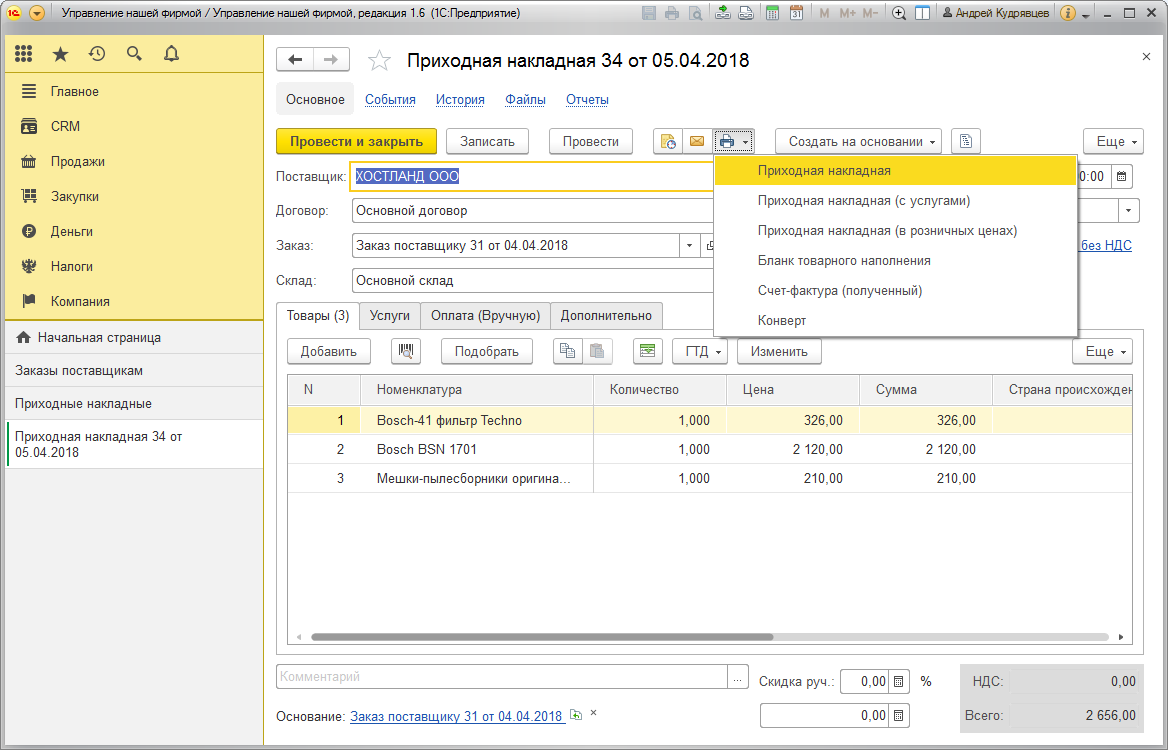Open Заказ поставщику 31 basis link
Viewport: 1168px width, 750px height.
456,716
